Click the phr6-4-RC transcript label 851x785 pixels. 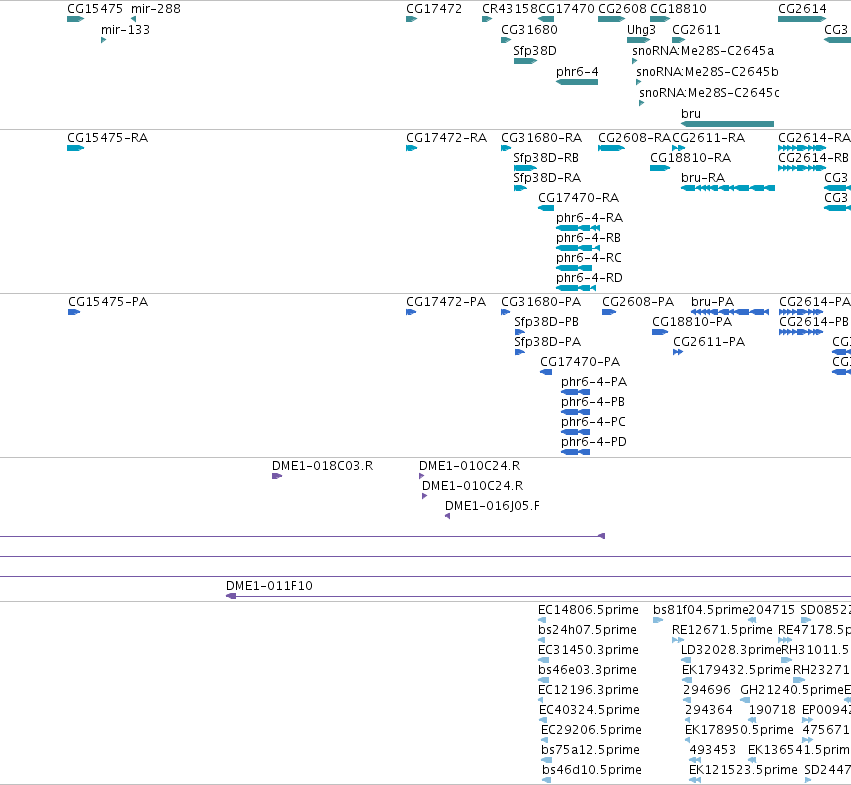coord(589,258)
